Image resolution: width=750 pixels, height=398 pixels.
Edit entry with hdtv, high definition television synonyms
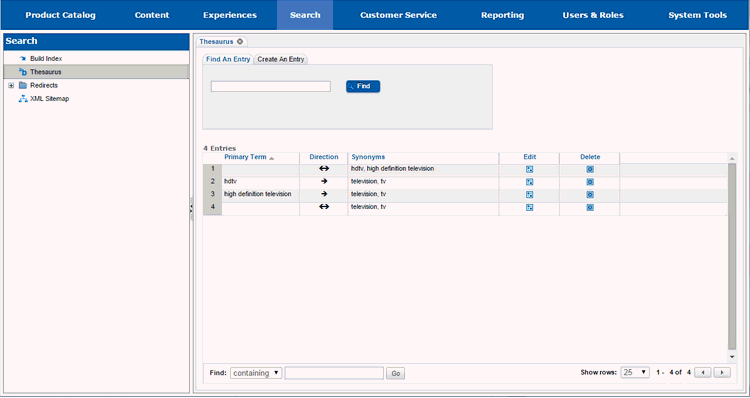(x=529, y=169)
